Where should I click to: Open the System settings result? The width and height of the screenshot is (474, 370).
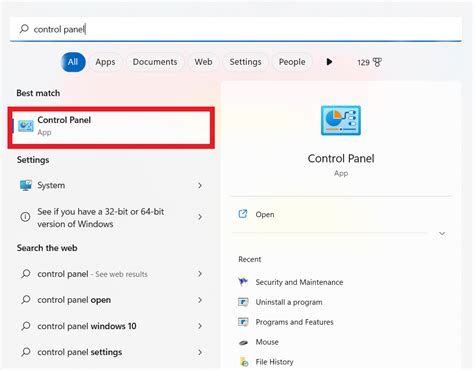(x=111, y=185)
